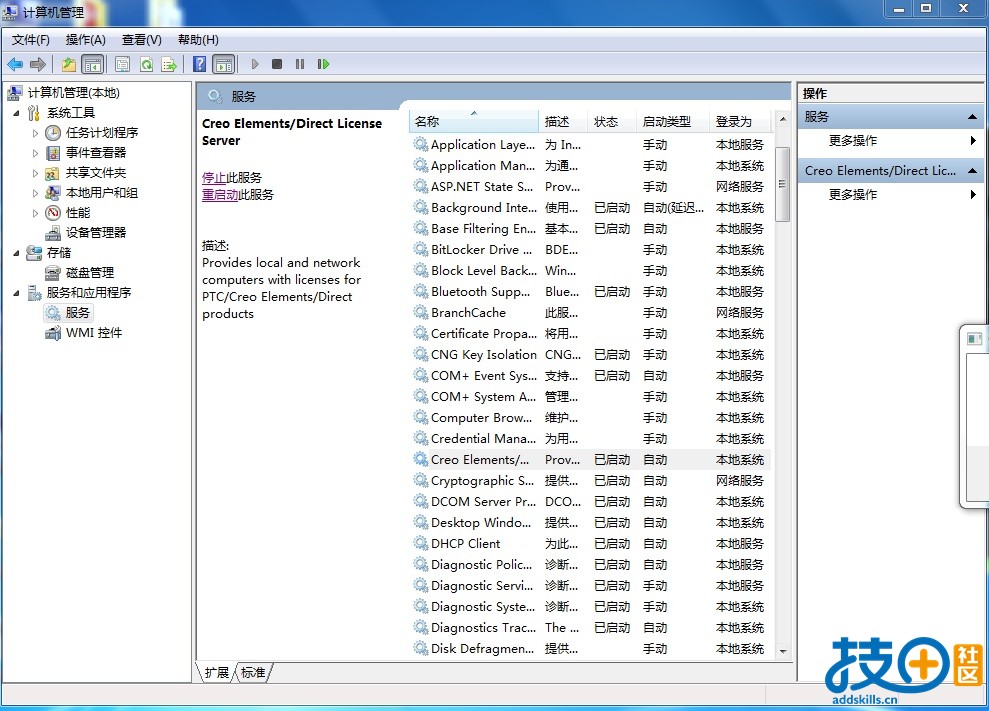This screenshot has height=711, width=989.
Task: Click the Forward arrow toolbar icon
Action: coord(38,64)
